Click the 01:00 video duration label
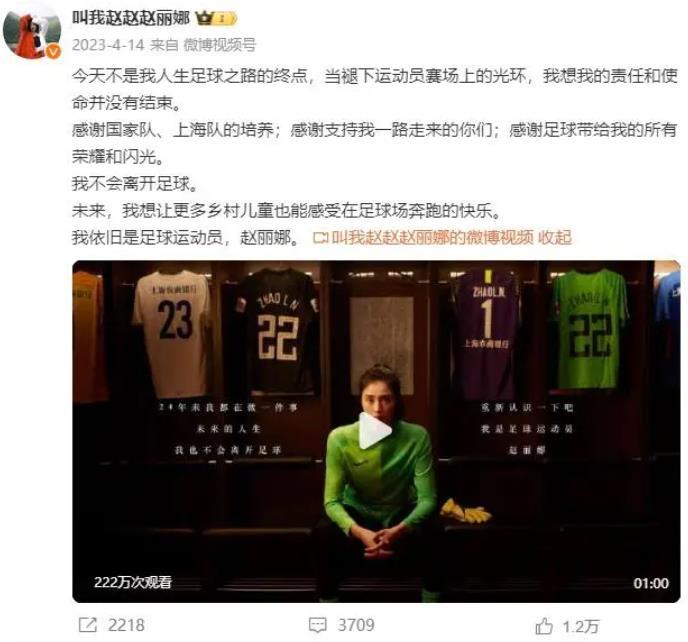This screenshot has height=642, width=688. (651, 583)
